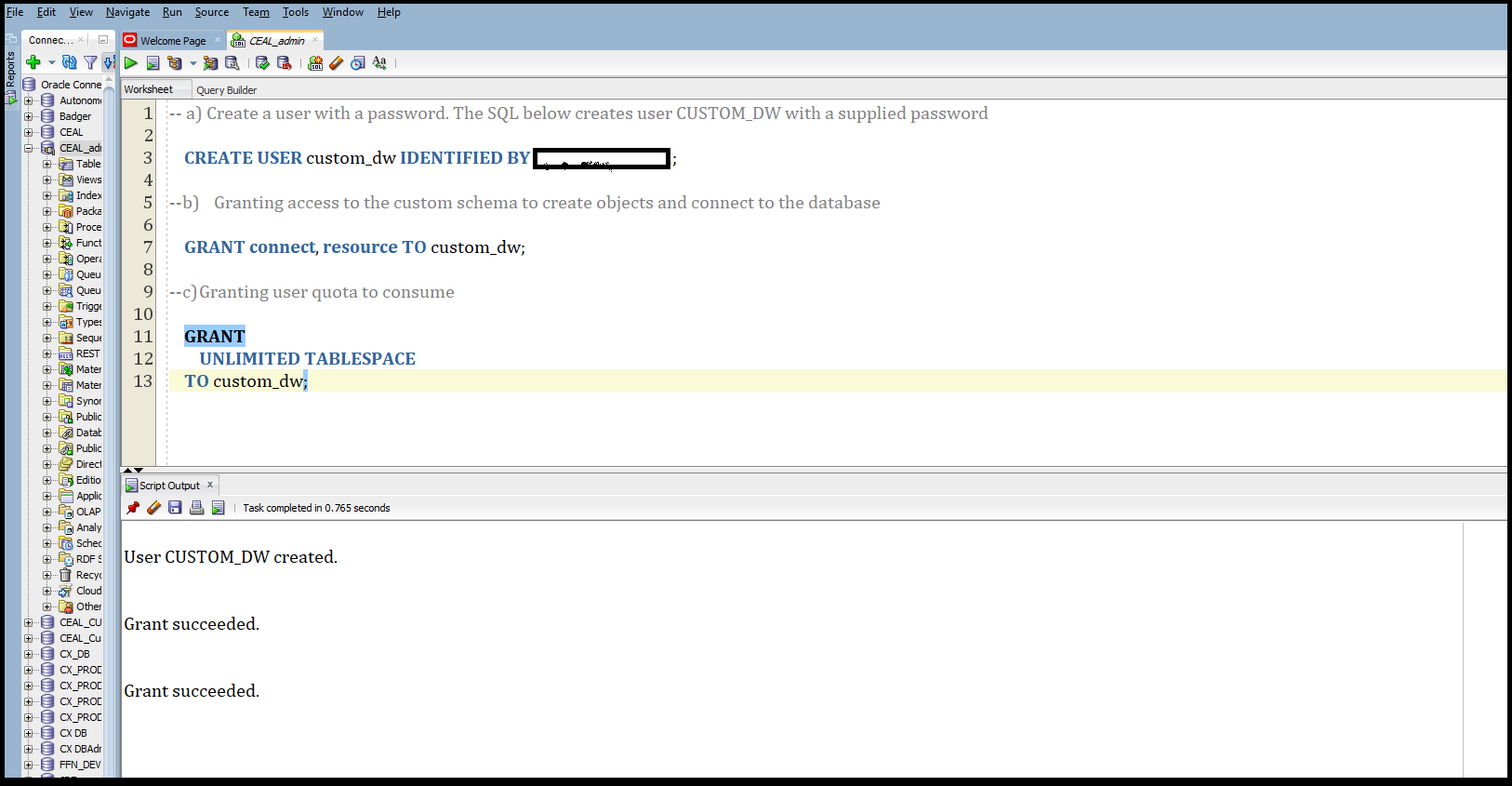The height and width of the screenshot is (786, 1512).
Task: Select the FFN_DEV connection
Action: pos(72,765)
